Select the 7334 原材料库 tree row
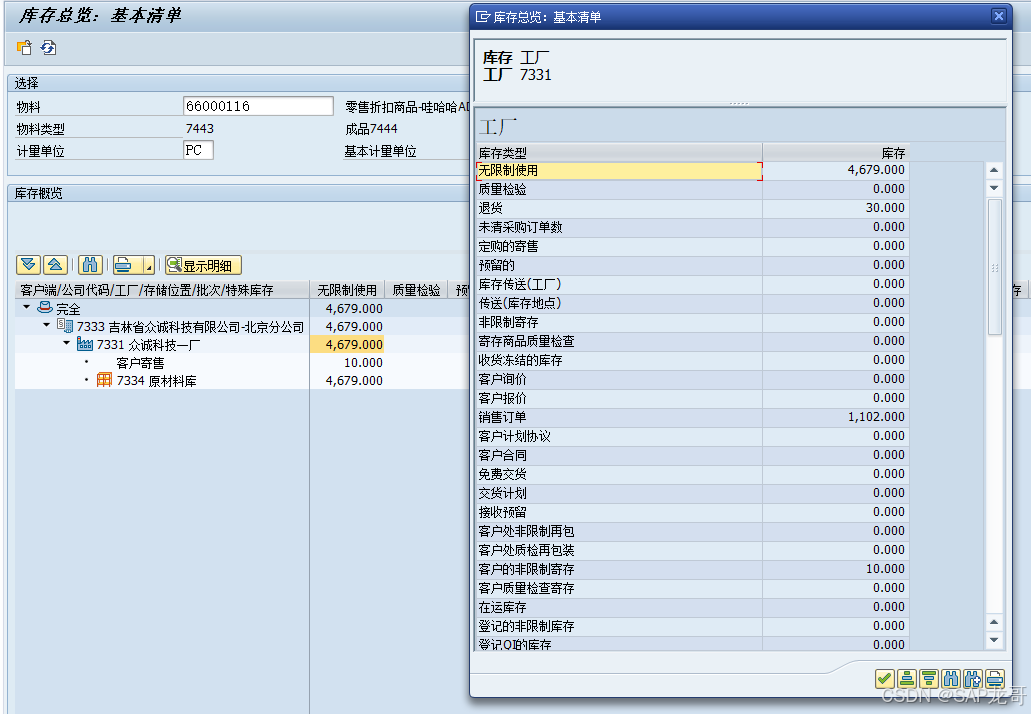 (156, 381)
